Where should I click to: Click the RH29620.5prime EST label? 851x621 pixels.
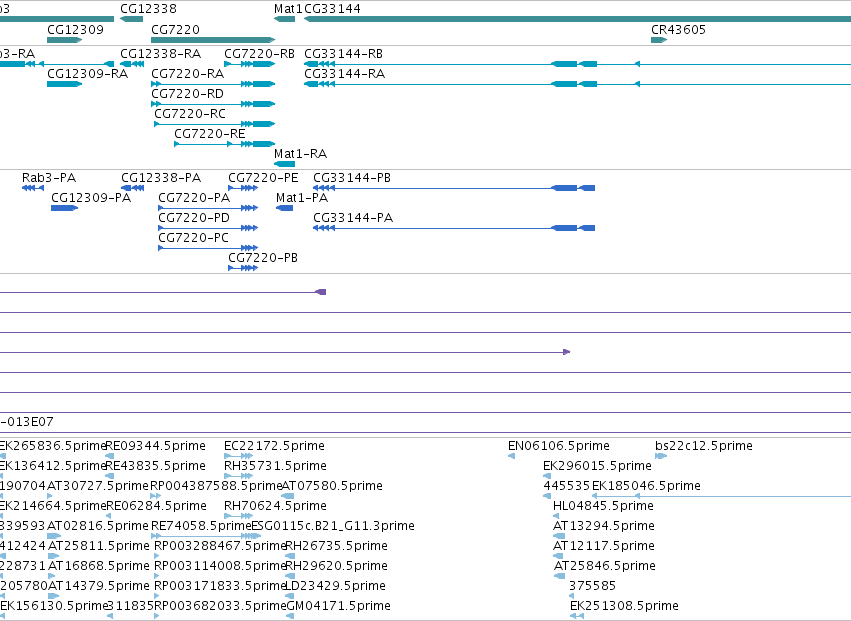[336, 566]
